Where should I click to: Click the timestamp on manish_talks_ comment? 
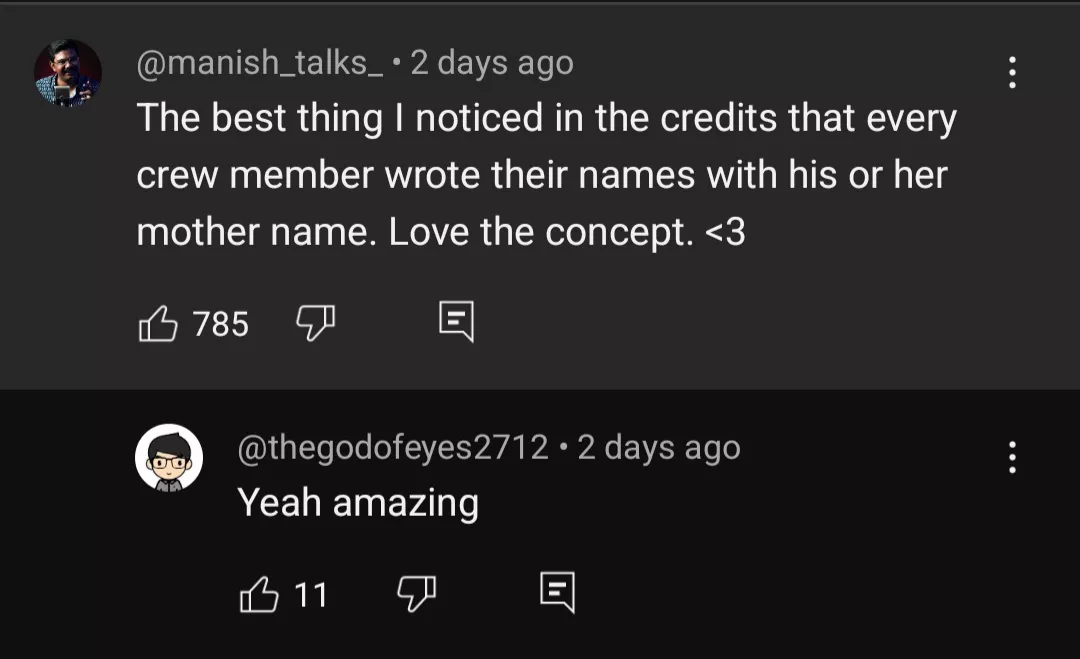pos(492,64)
